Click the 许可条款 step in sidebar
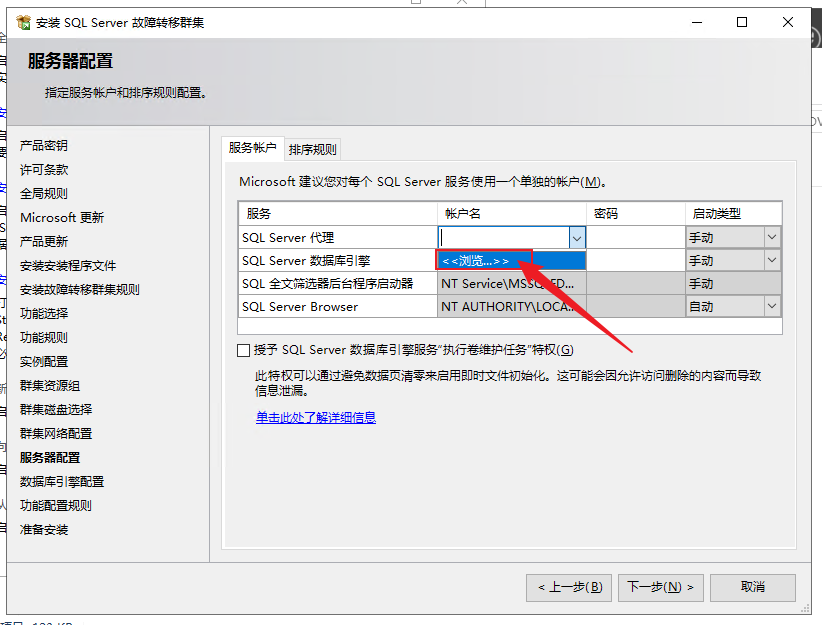 point(44,169)
